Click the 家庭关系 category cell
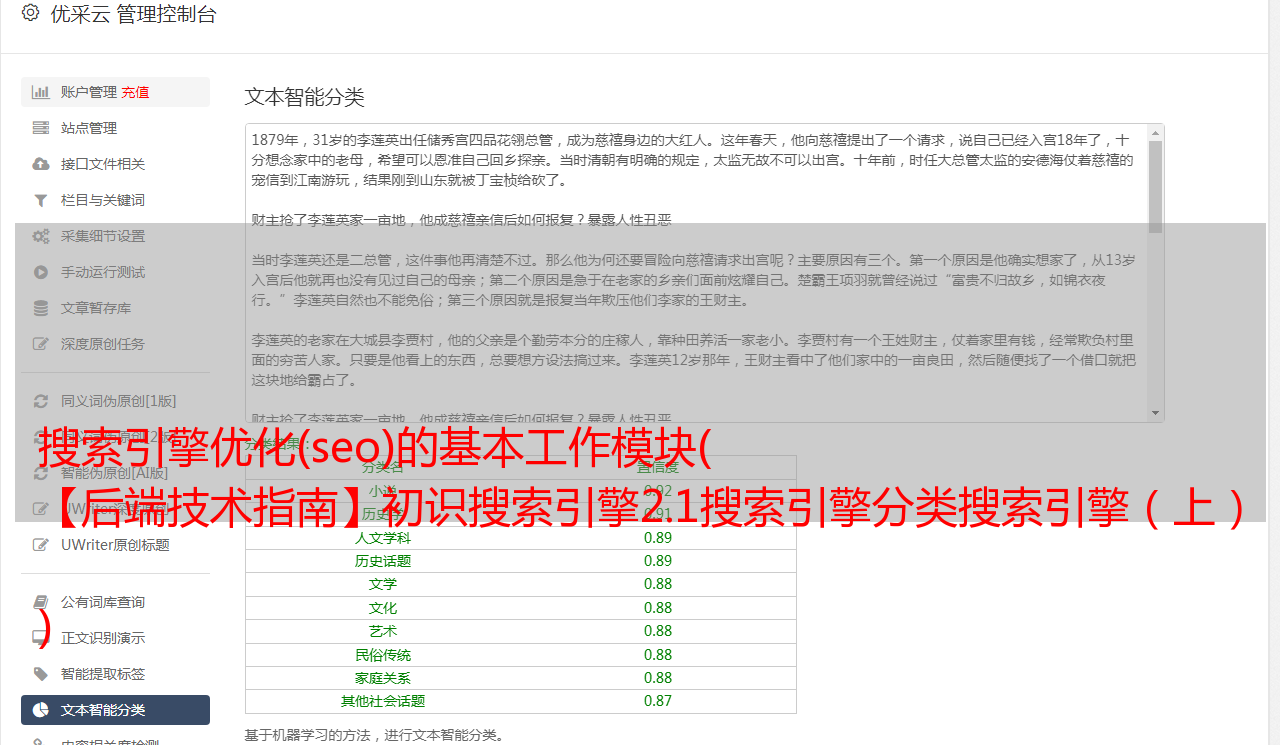Screen dimensions: 1280x745 (x=383, y=678)
